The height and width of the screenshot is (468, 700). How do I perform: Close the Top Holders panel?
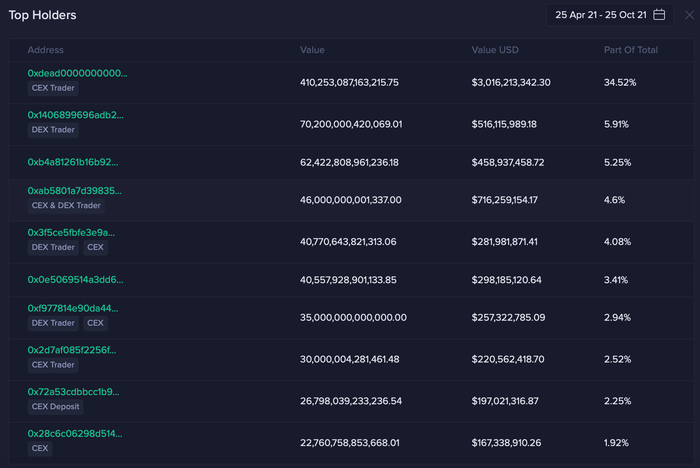(689, 15)
